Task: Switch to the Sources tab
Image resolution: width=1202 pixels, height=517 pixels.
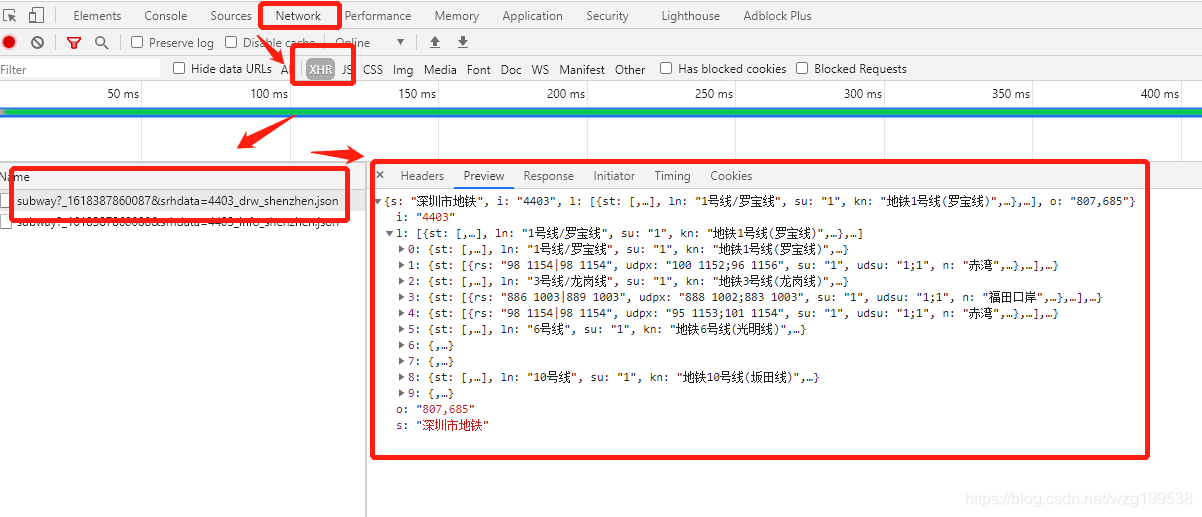Action: (231, 16)
